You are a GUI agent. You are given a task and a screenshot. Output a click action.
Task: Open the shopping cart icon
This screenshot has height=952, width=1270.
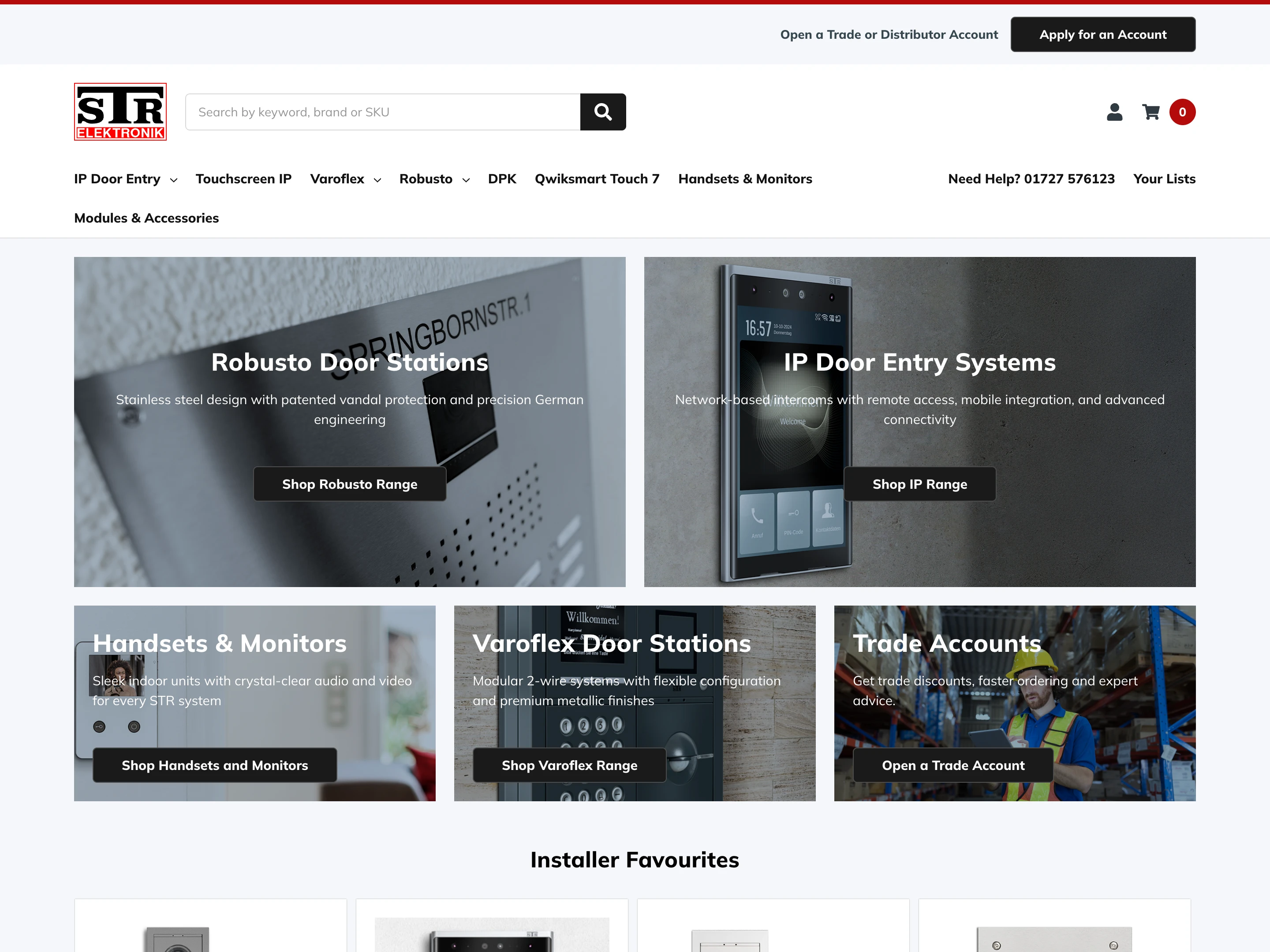1151,112
